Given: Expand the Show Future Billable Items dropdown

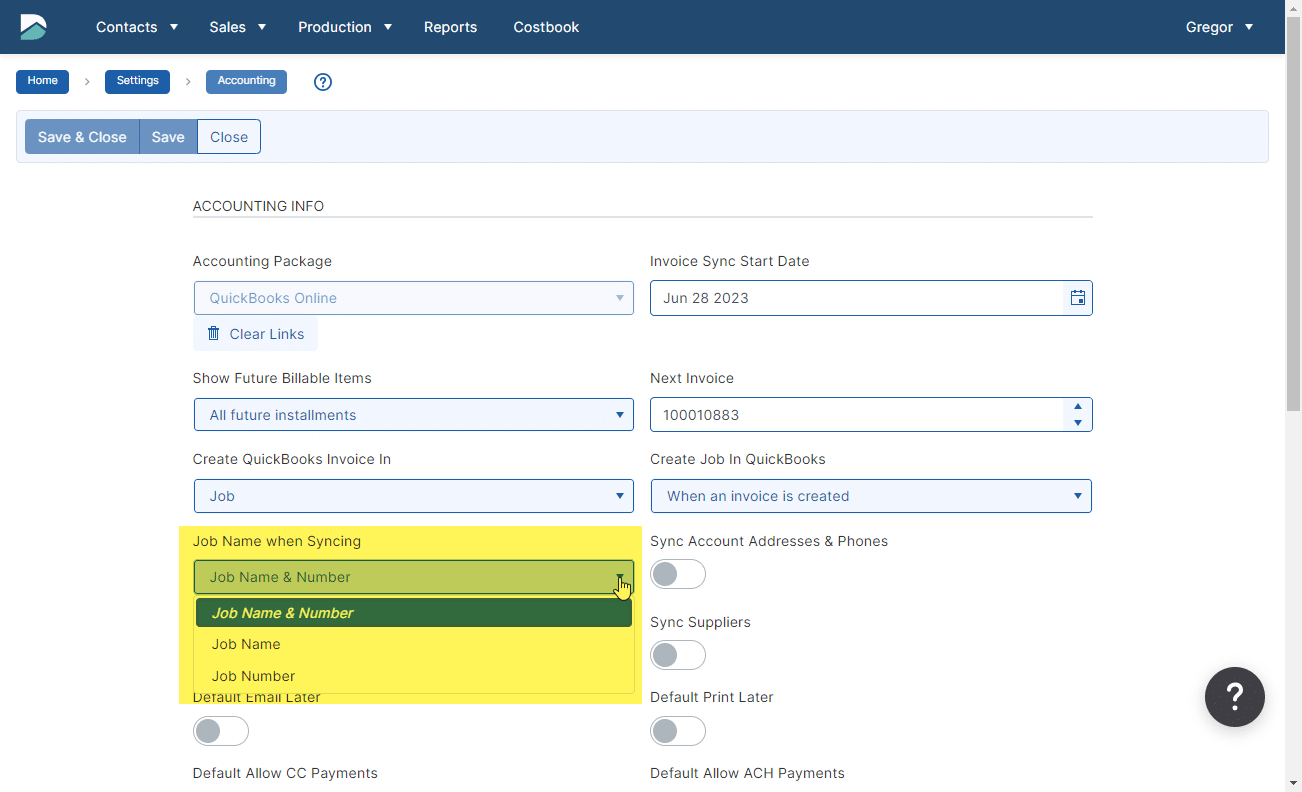Looking at the screenshot, I should [x=413, y=415].
